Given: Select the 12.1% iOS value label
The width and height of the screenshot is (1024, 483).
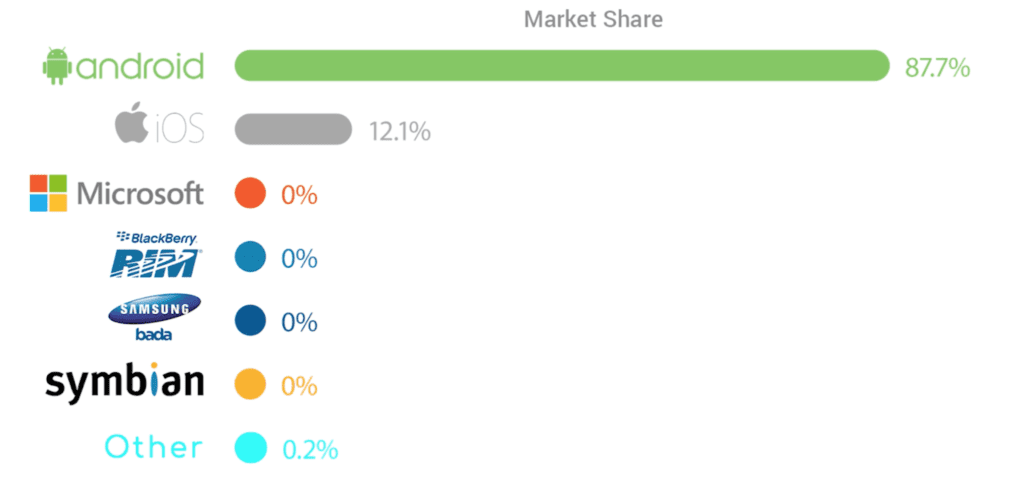Looking at the screenshot, I should coord(400,131).
